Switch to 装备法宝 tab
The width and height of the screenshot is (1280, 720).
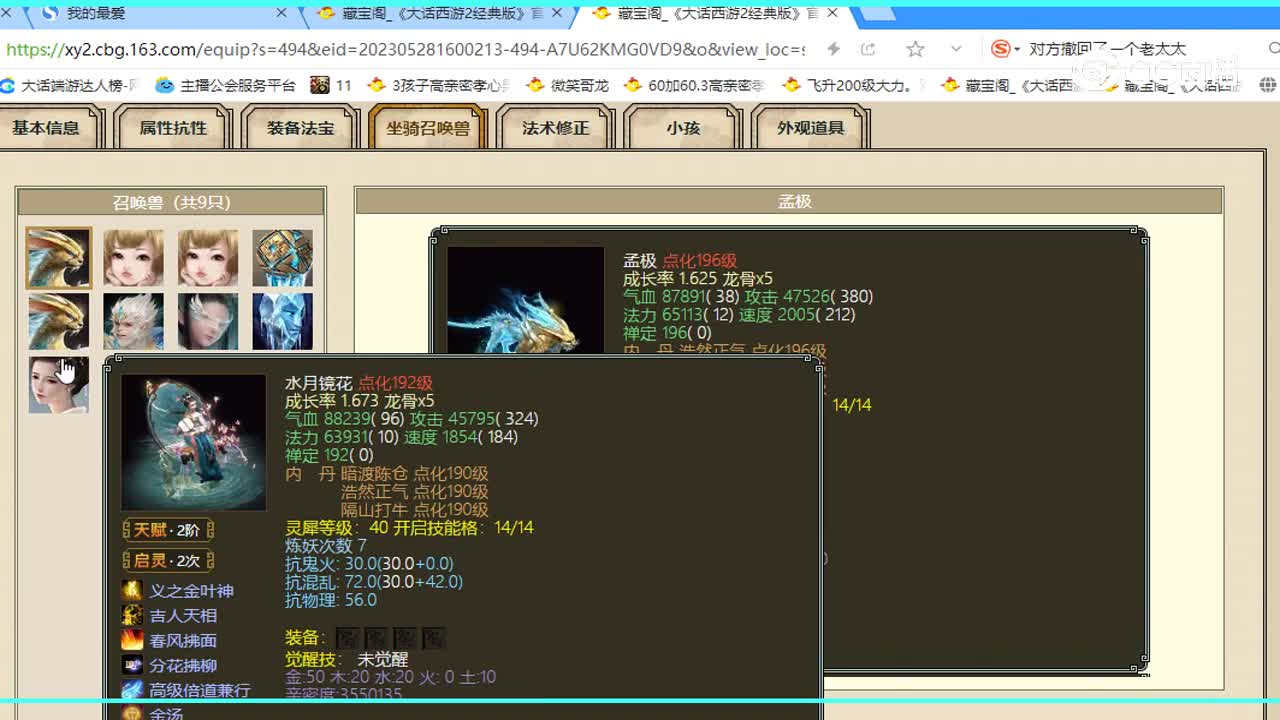coord(300,128)
